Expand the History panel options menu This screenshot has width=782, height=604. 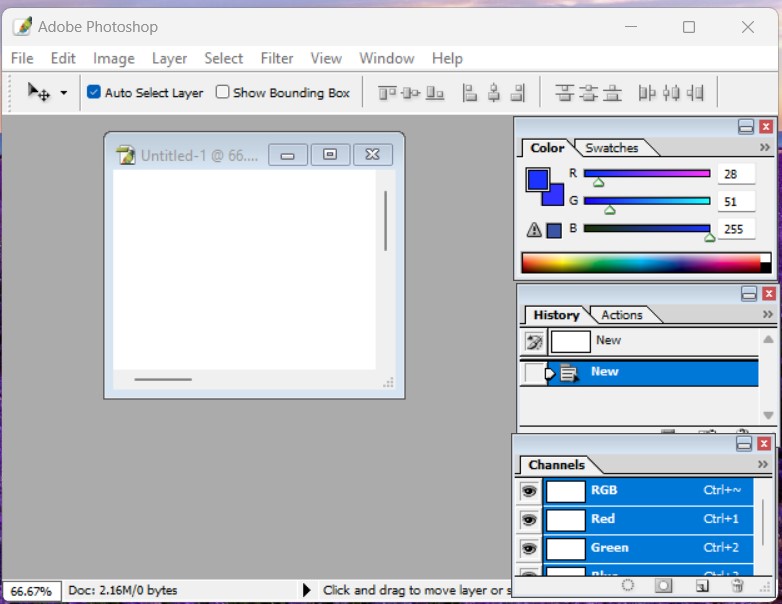(767, 315)
